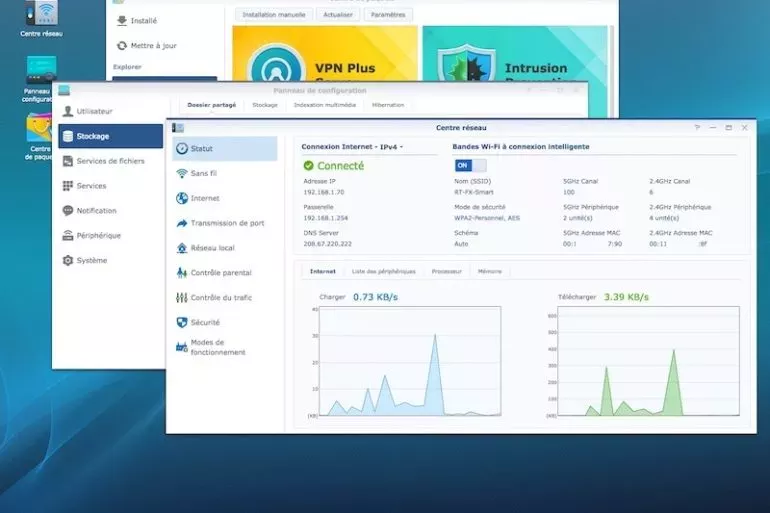Image resolution: width=770 pixels, height=513 pixels.
Task: Switch to the Mémoire tab
Action: pos(490,271)
